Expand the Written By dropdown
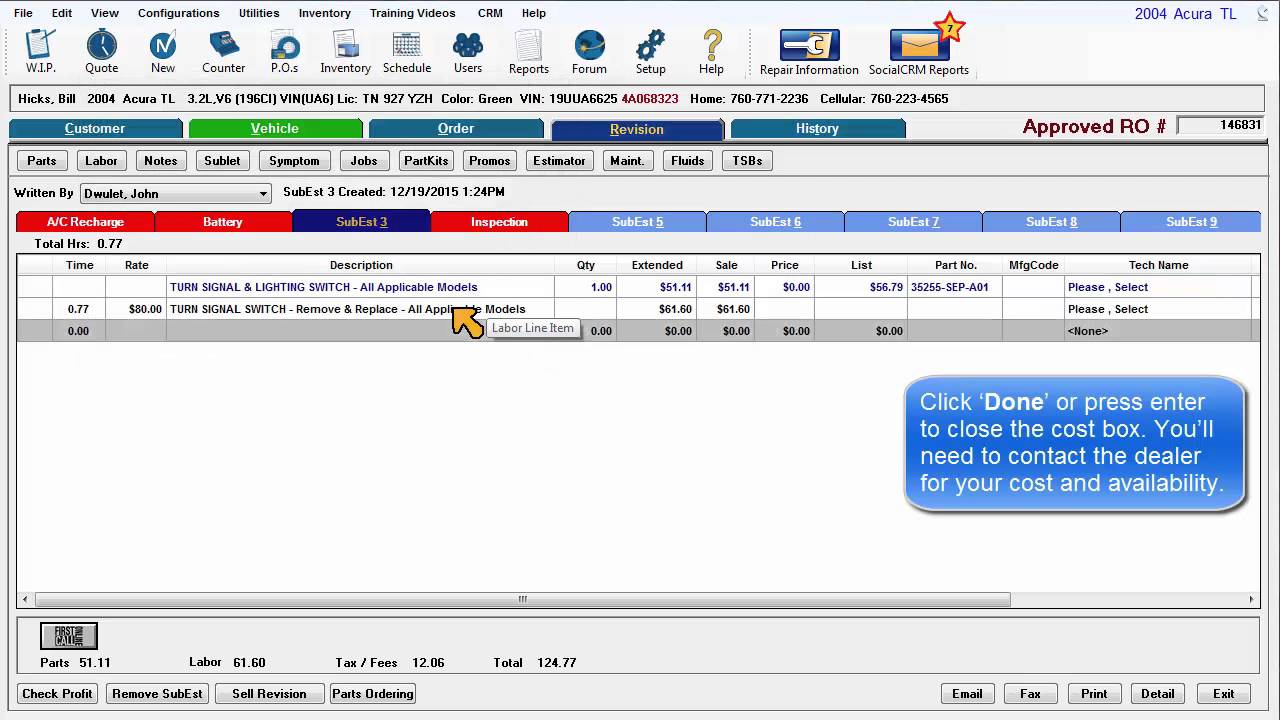 pyautogui.click(x=263, y=193)
